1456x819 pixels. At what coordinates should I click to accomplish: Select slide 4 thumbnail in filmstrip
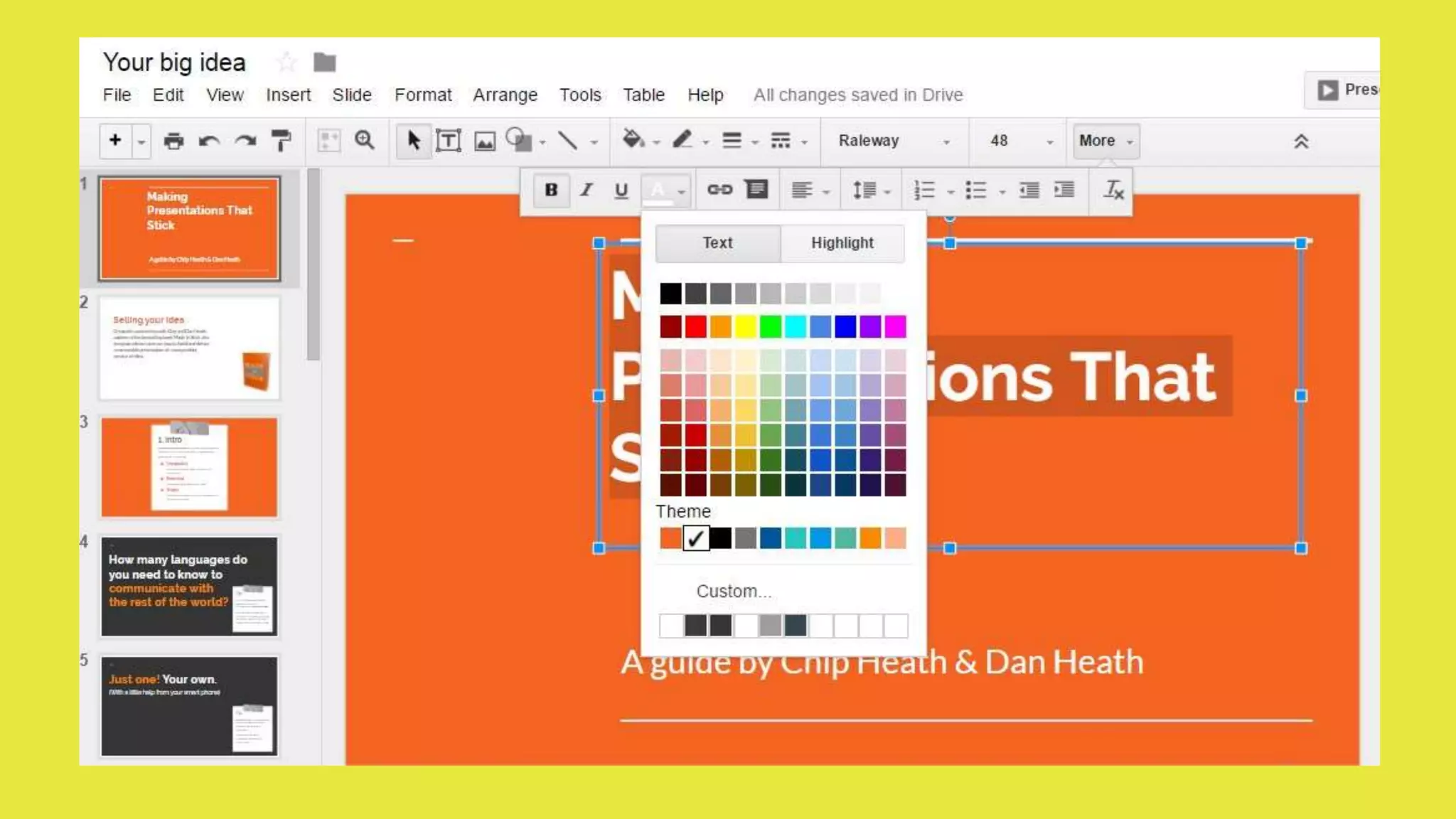189,587
